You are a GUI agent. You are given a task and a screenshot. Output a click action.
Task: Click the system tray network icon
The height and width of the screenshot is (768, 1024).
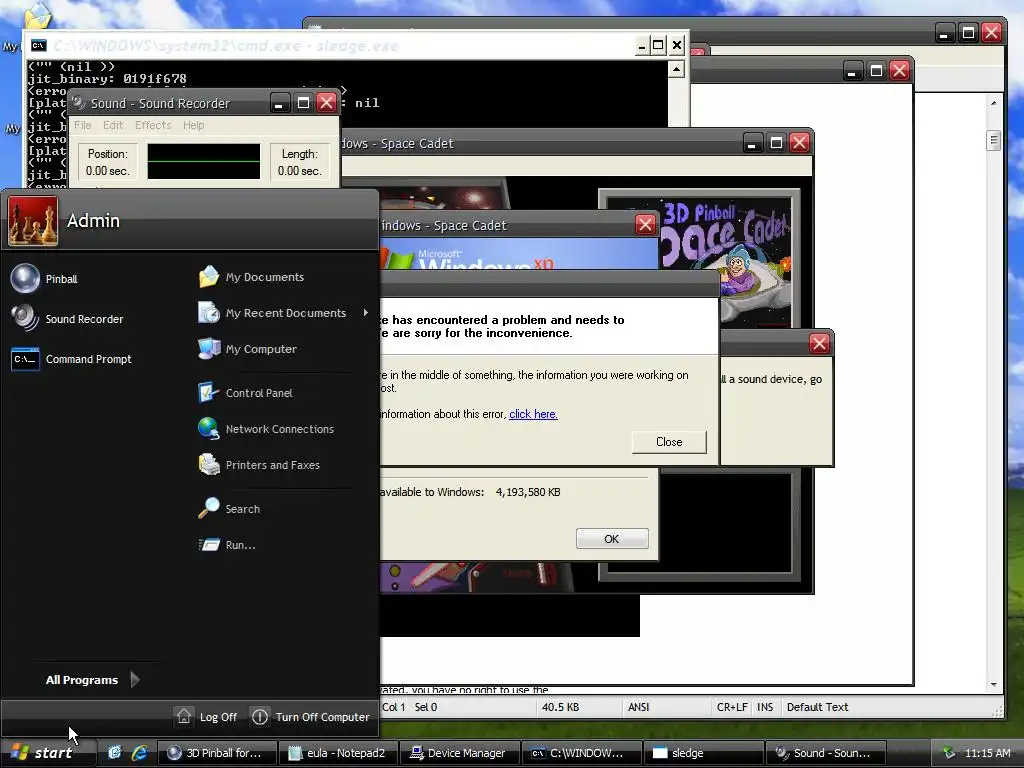949,753
